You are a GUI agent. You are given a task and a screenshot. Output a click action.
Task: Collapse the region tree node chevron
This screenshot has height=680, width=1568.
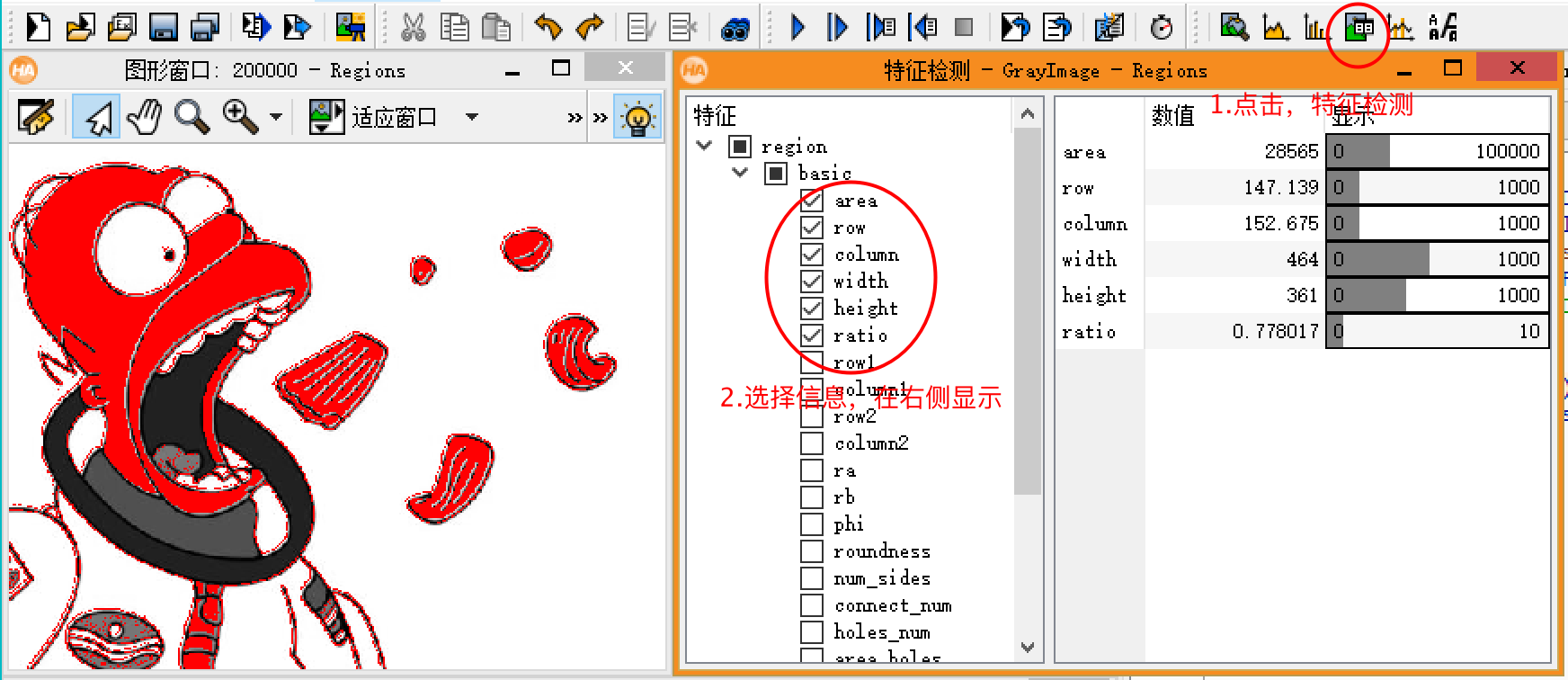[x=705, y=146]
